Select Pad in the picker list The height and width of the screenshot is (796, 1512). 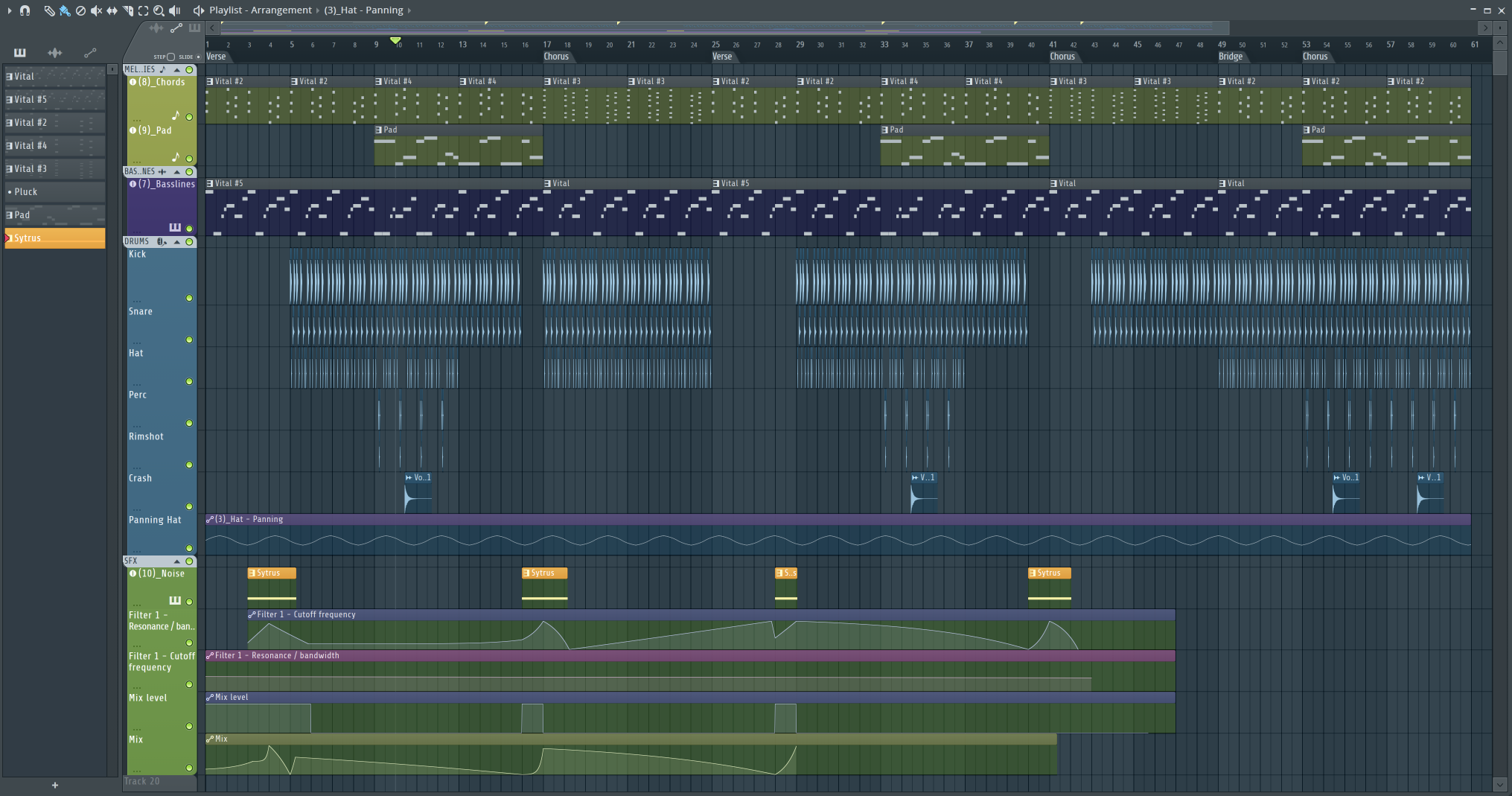pos(55,214)
